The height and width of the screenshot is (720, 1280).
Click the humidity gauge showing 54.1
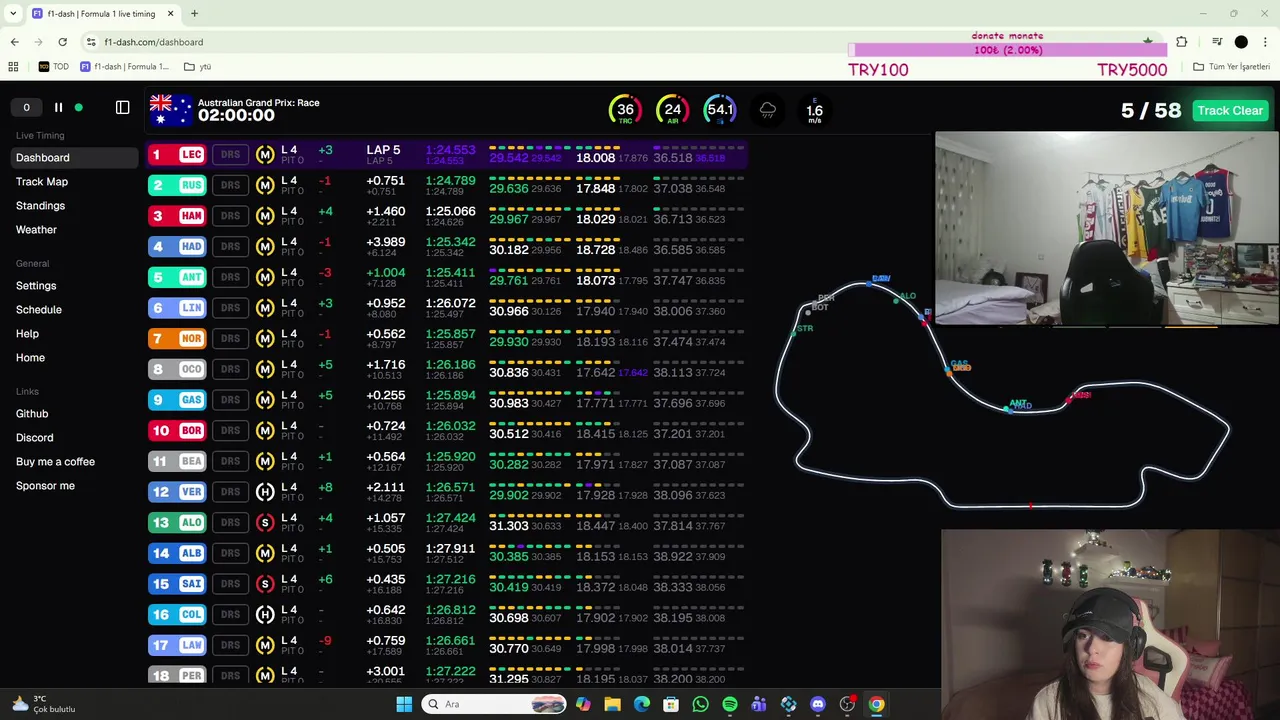720,110
